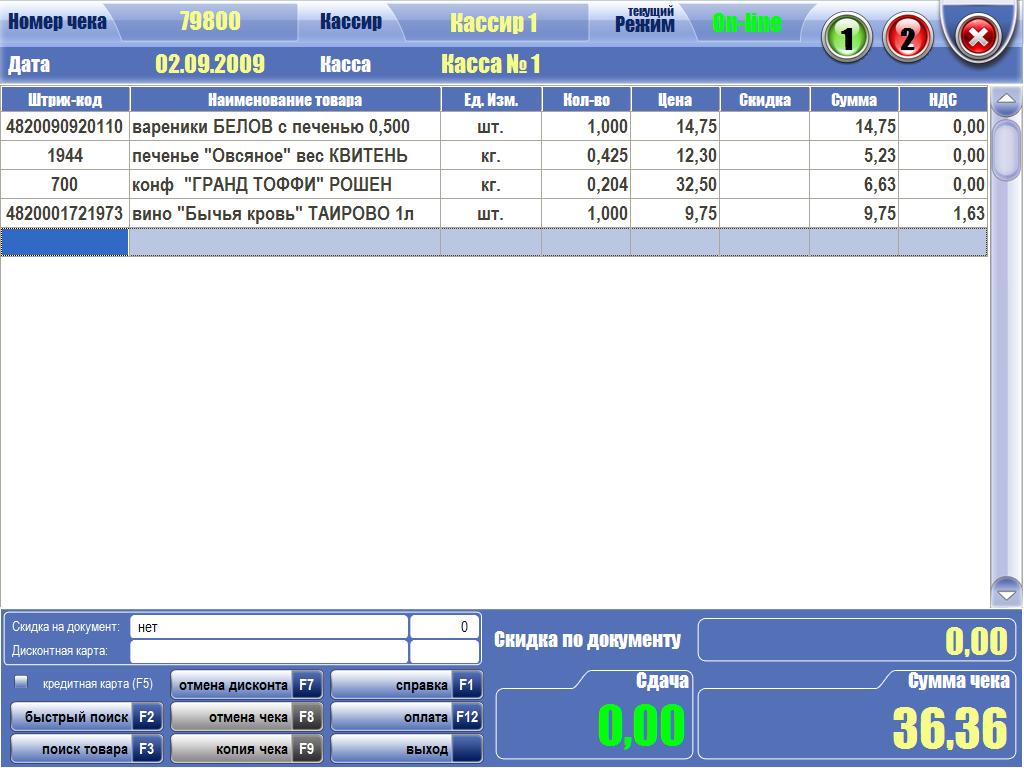Click the F1 key badge for справка
This screenshot has width=1024, height=768.
tap(467, 685)
